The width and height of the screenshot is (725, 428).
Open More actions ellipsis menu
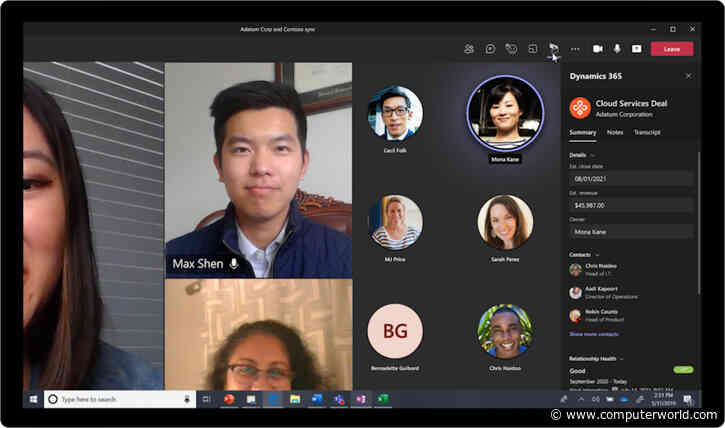575,49
